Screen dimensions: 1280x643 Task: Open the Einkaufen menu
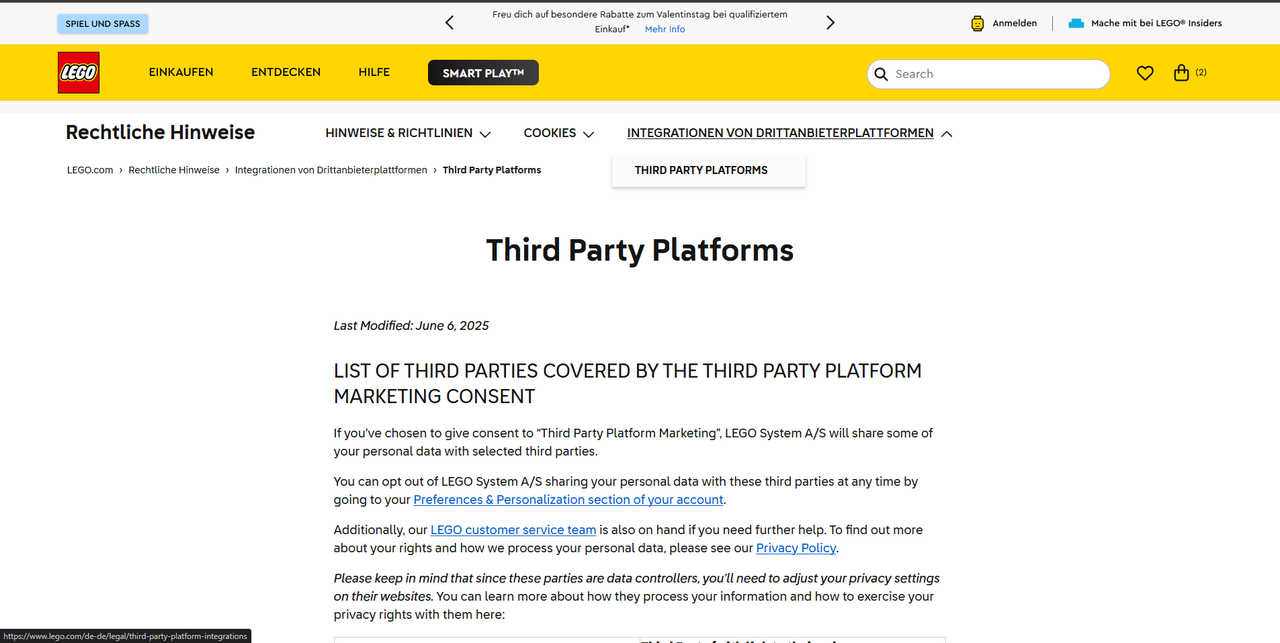pyautogui.click(x=181, y=72)
